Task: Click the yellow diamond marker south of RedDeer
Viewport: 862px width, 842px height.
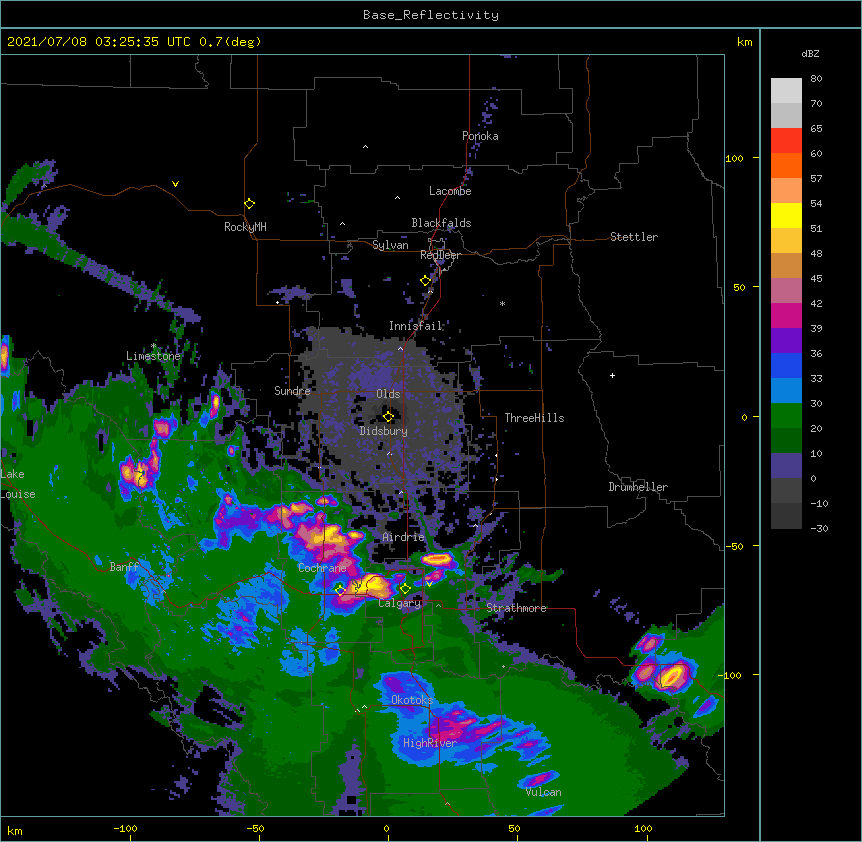Action: click(426, 281)
